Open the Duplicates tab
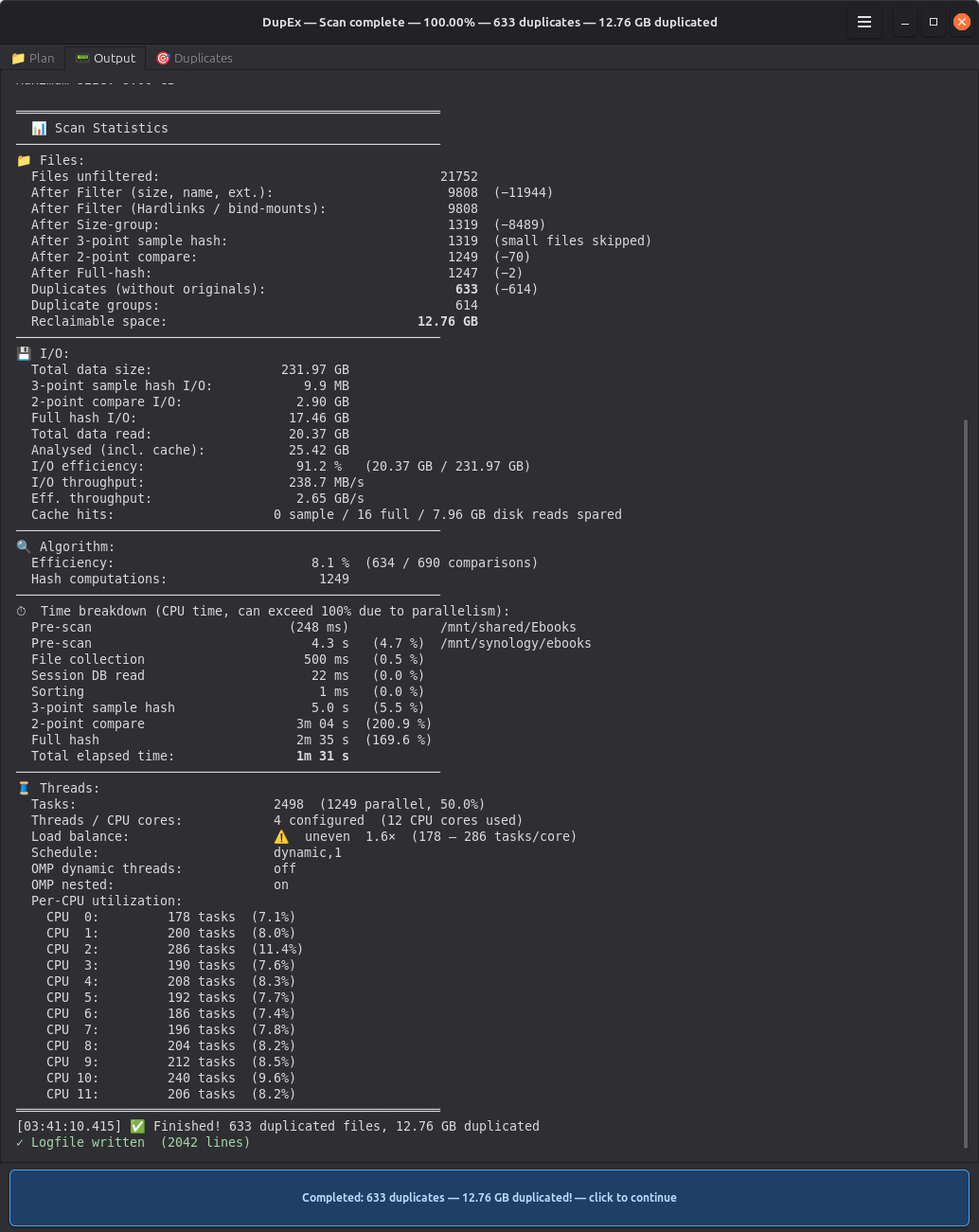The width and height of the screenshot is (979, 1232). pyautogui.click(x=194, y=58)
